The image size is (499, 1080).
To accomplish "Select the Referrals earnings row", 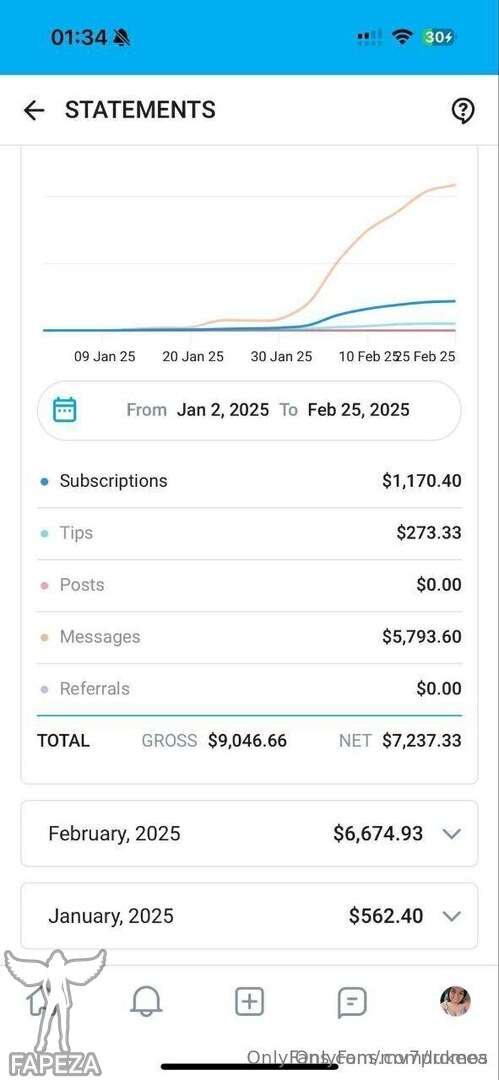I will point(250,689).
